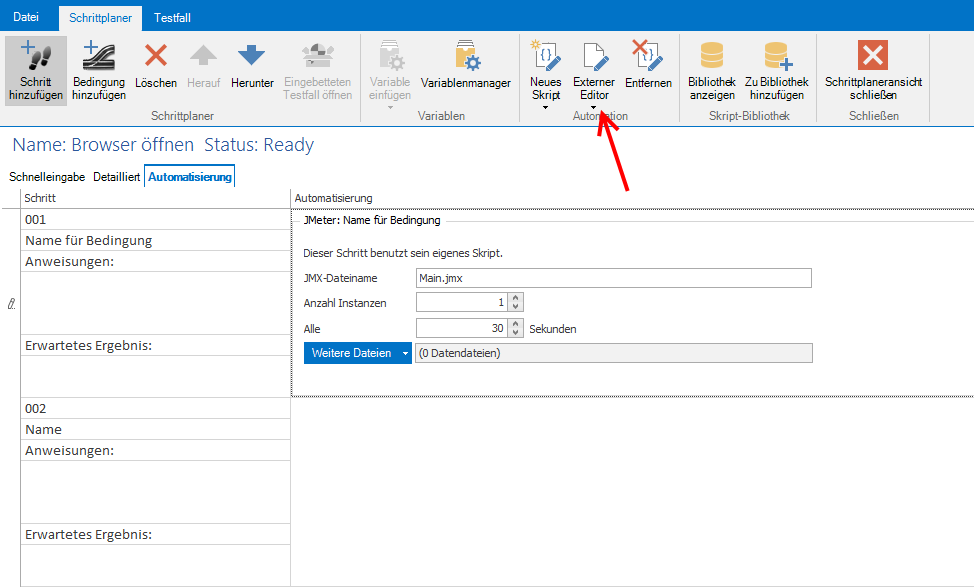The image size is (974, 587).
Task: Increase Anzahl Instanzen with up arrow
Action: pos(515,298)
